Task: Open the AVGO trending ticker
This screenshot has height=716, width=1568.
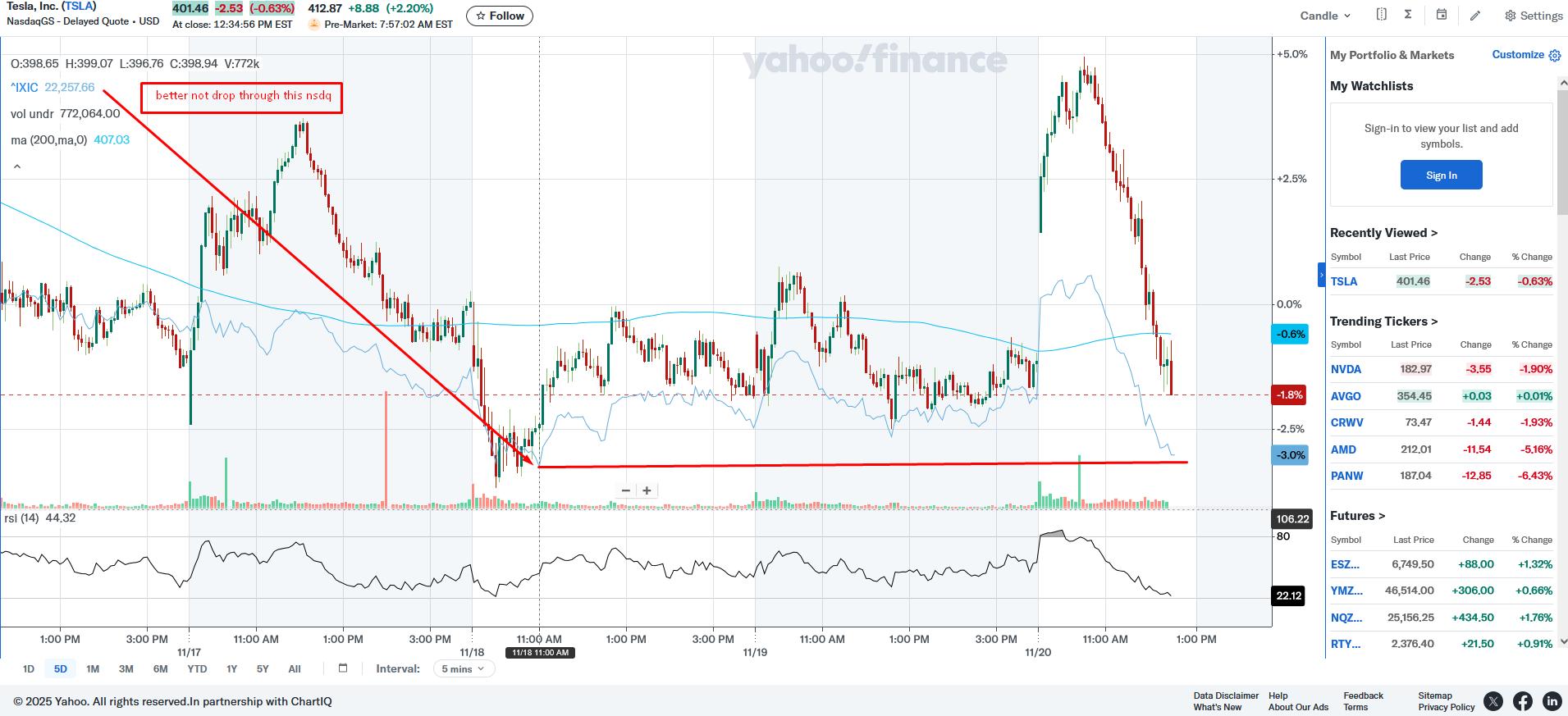Action: click(1346, 396)
